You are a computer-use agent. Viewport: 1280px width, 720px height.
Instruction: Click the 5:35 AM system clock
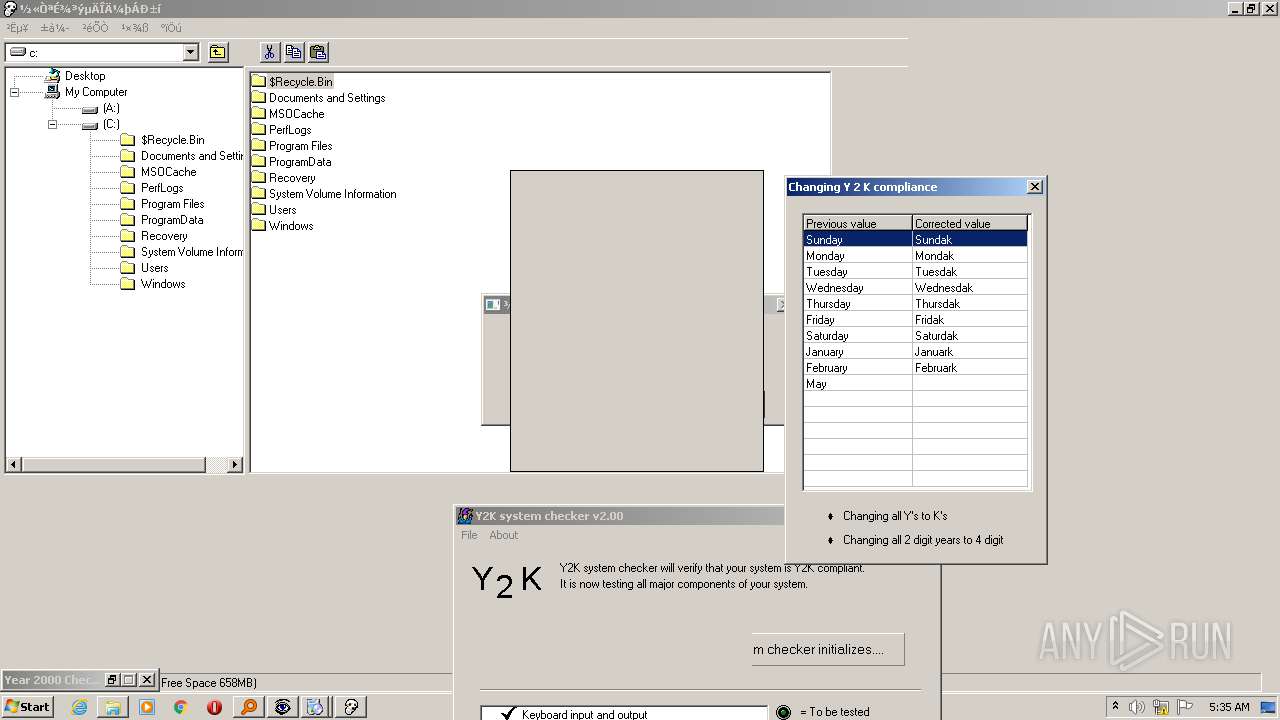point(1229,707)
